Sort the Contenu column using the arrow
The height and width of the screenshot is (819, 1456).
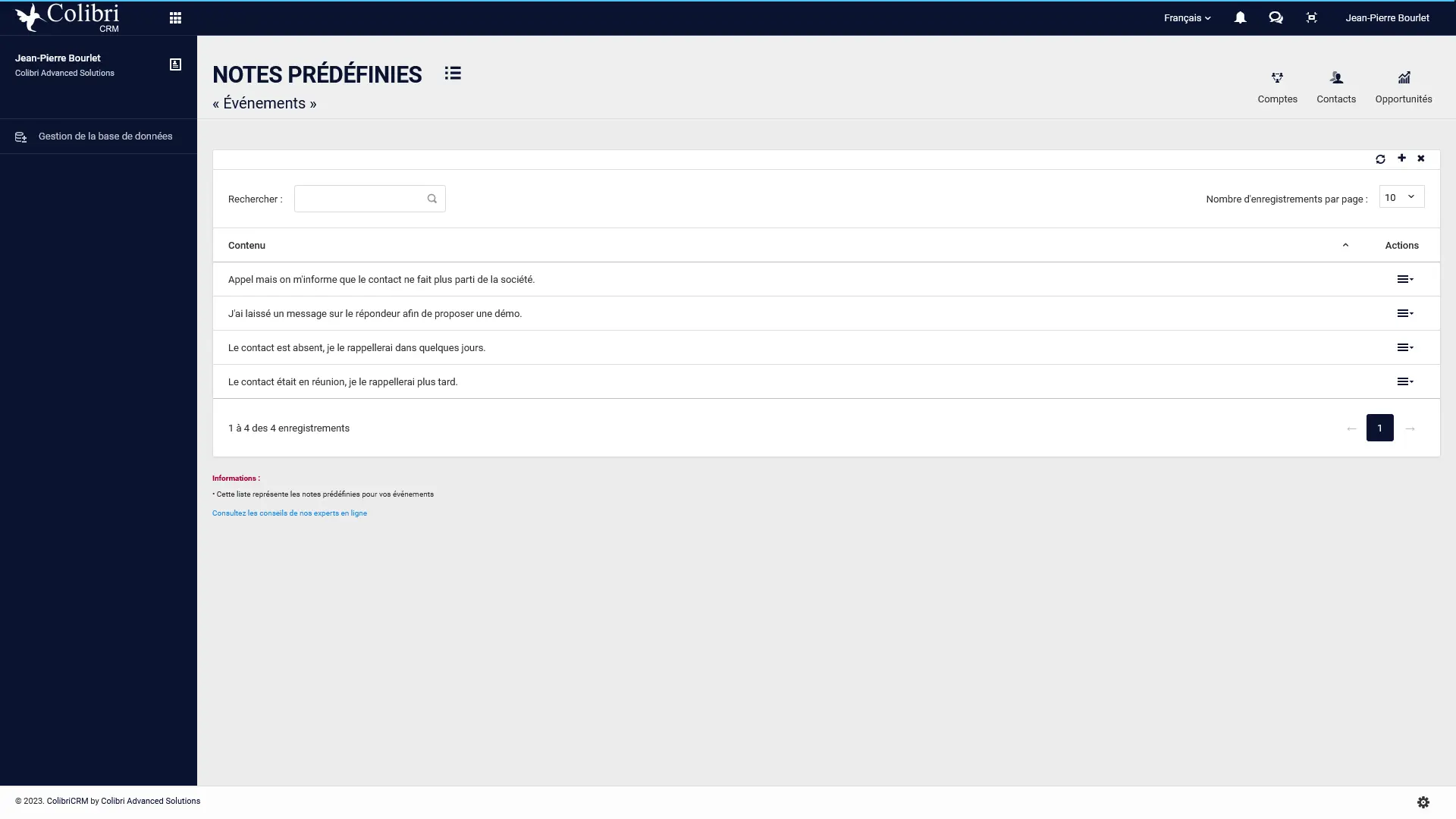click(x=1345, y=246)
